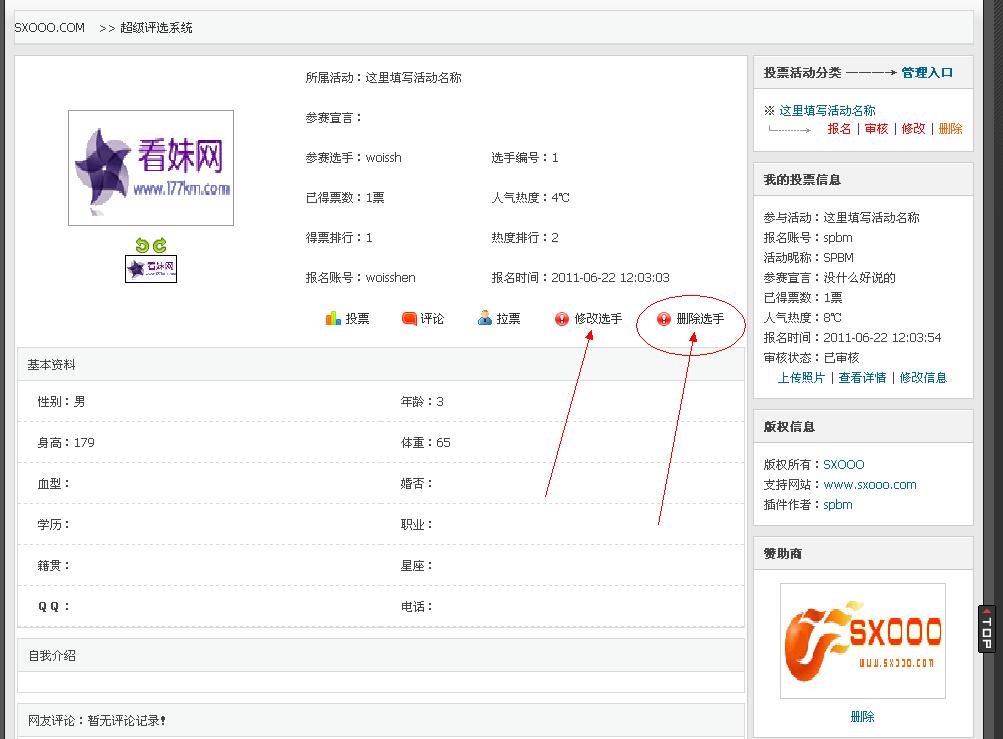
Task: Open the www.sxooo.com support website link
Action: pyautogui.click(x=870, y=485)
